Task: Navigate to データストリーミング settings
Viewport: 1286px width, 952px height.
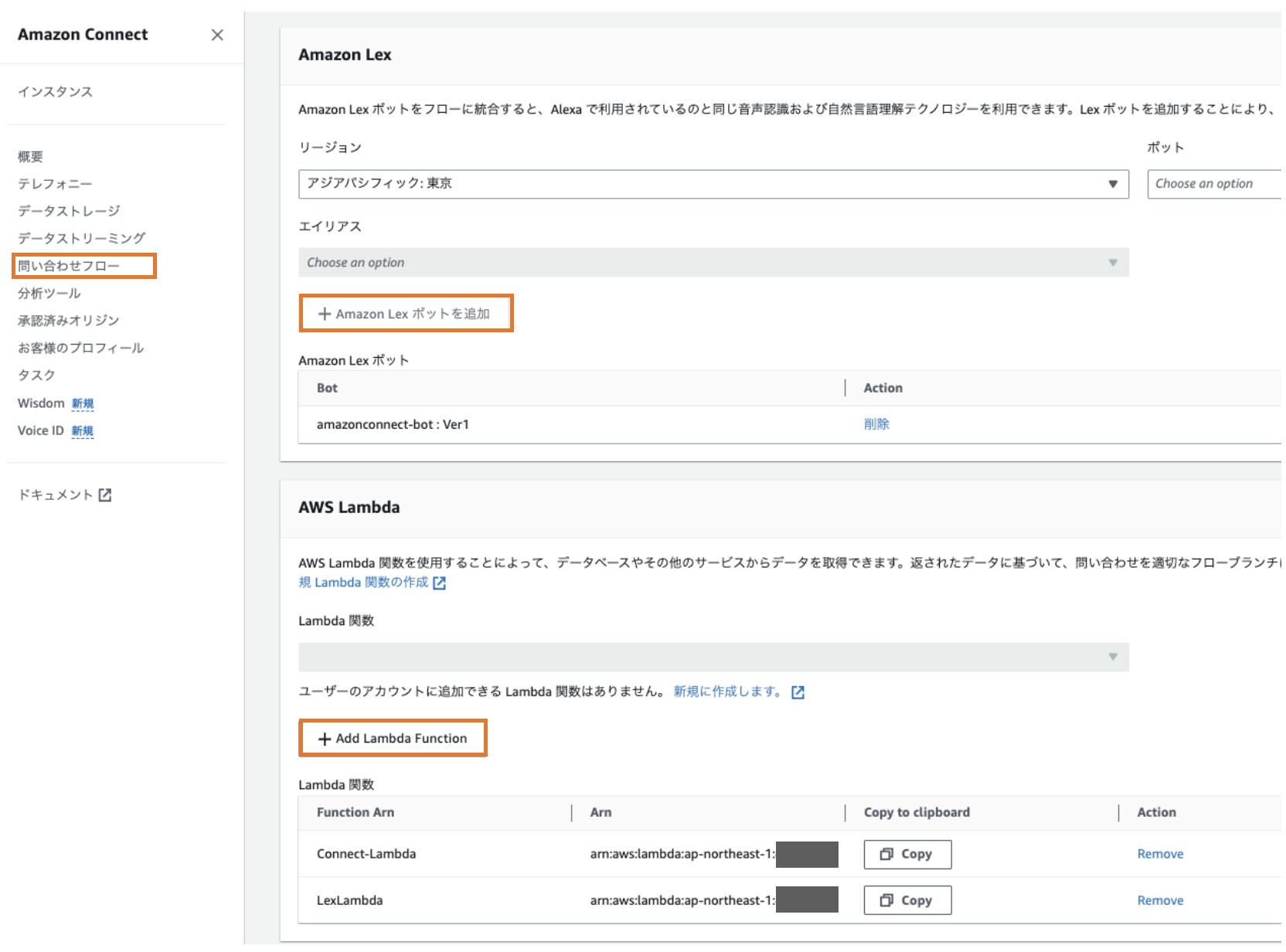Action: [80, 237]
